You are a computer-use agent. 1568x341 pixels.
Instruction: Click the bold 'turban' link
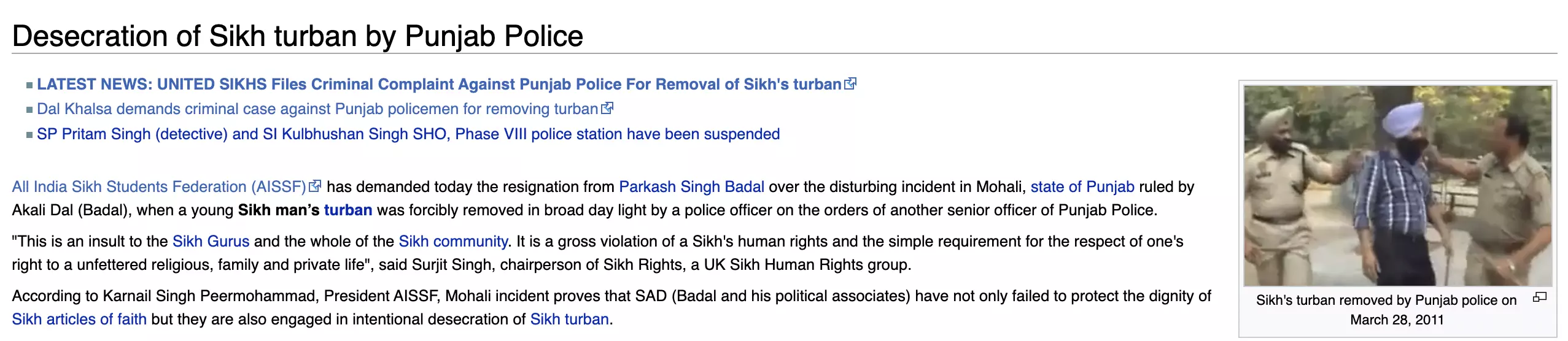pos(347,210)
